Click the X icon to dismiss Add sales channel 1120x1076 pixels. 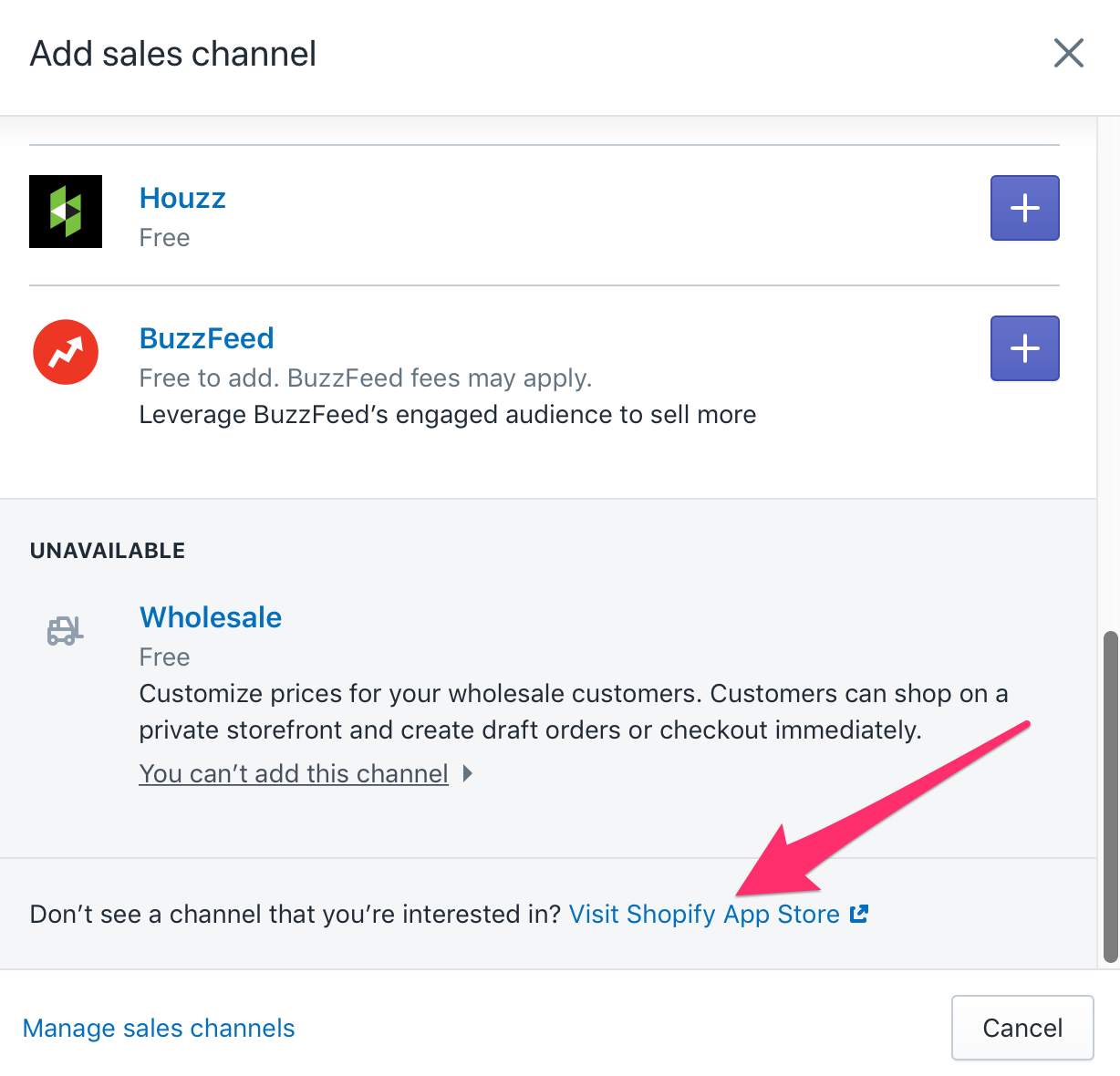1068,53
